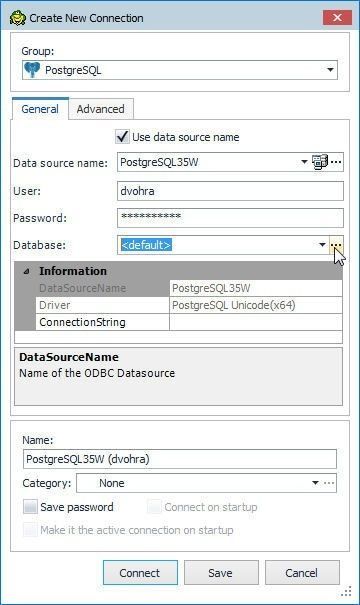Click the PostgreSQL elephant icon in Group
This screenshot has width=360, height=605.
tap(32, 70)
